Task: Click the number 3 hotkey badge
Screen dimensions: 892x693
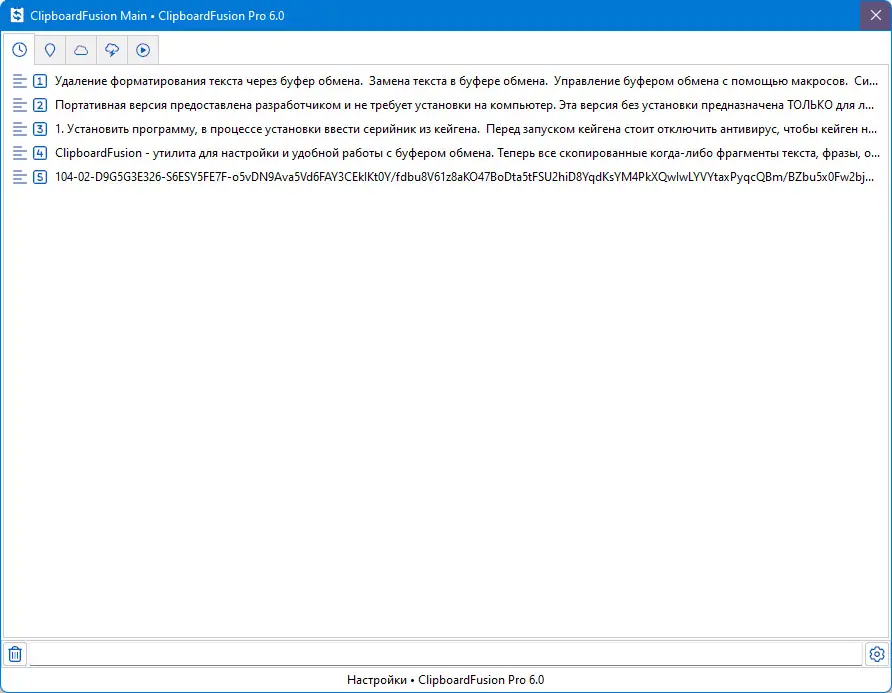Action: [x=40, y=129]
